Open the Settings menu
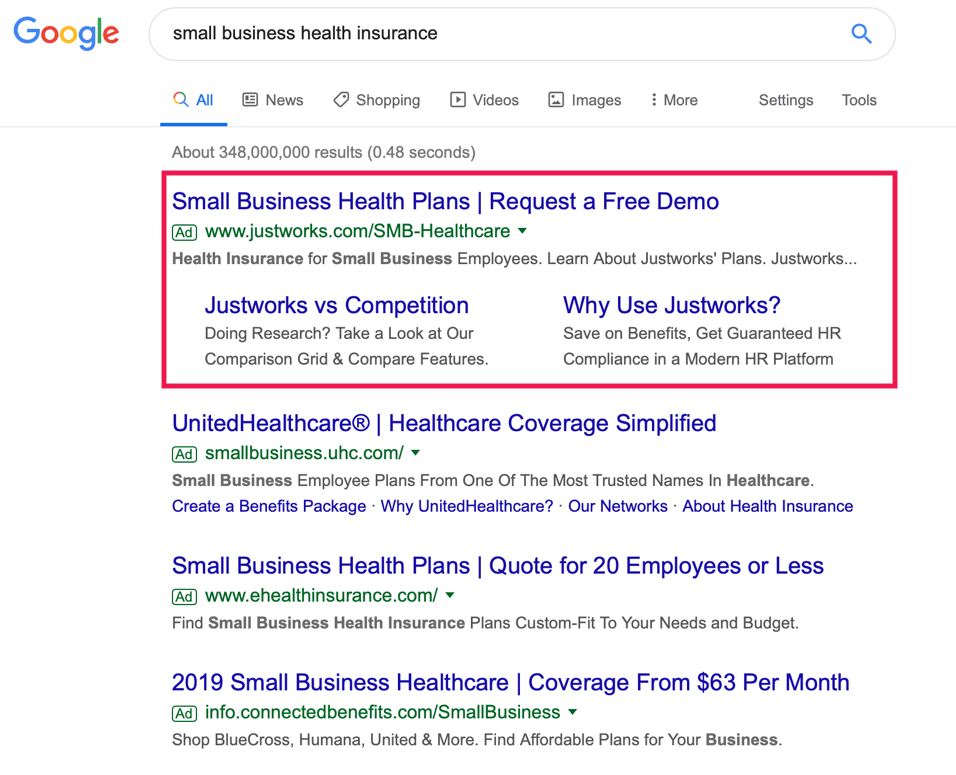Image resolution: width=956 pixels, height=775 pixels. (x=785, y=100)
